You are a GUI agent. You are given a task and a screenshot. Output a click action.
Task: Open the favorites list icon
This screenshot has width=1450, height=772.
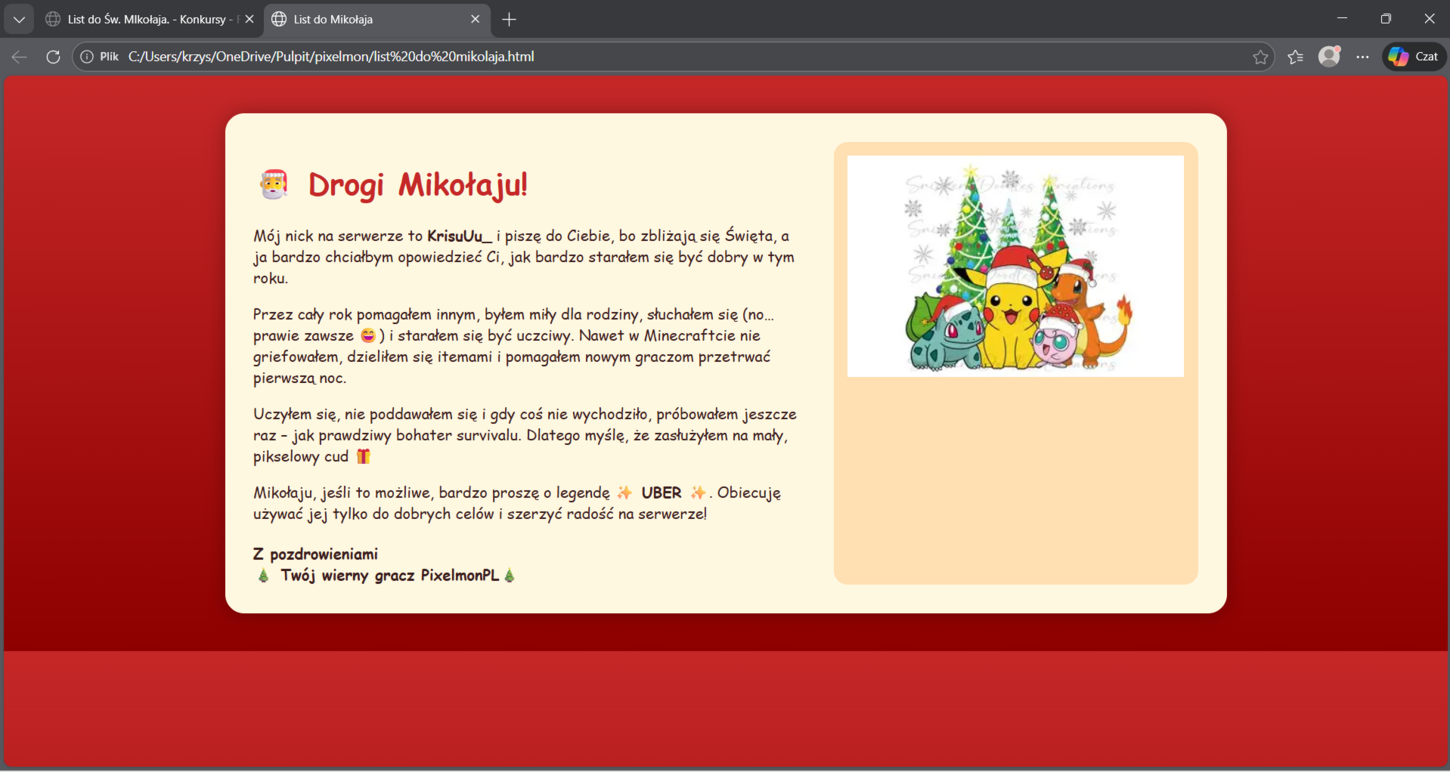1295,57
